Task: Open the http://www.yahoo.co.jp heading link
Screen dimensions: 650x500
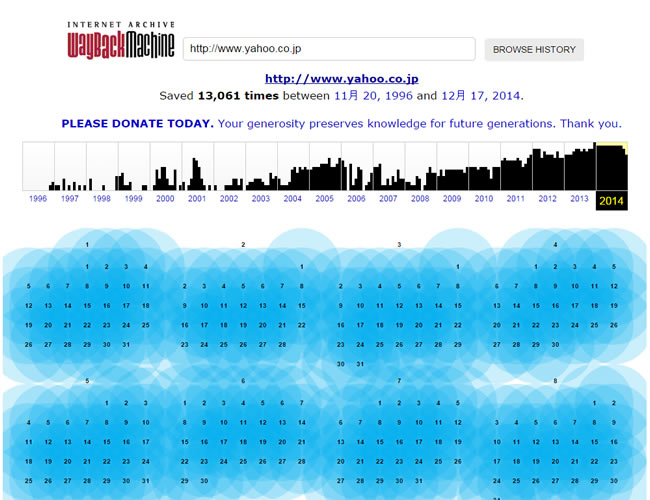Action: (x=342, y=79)
